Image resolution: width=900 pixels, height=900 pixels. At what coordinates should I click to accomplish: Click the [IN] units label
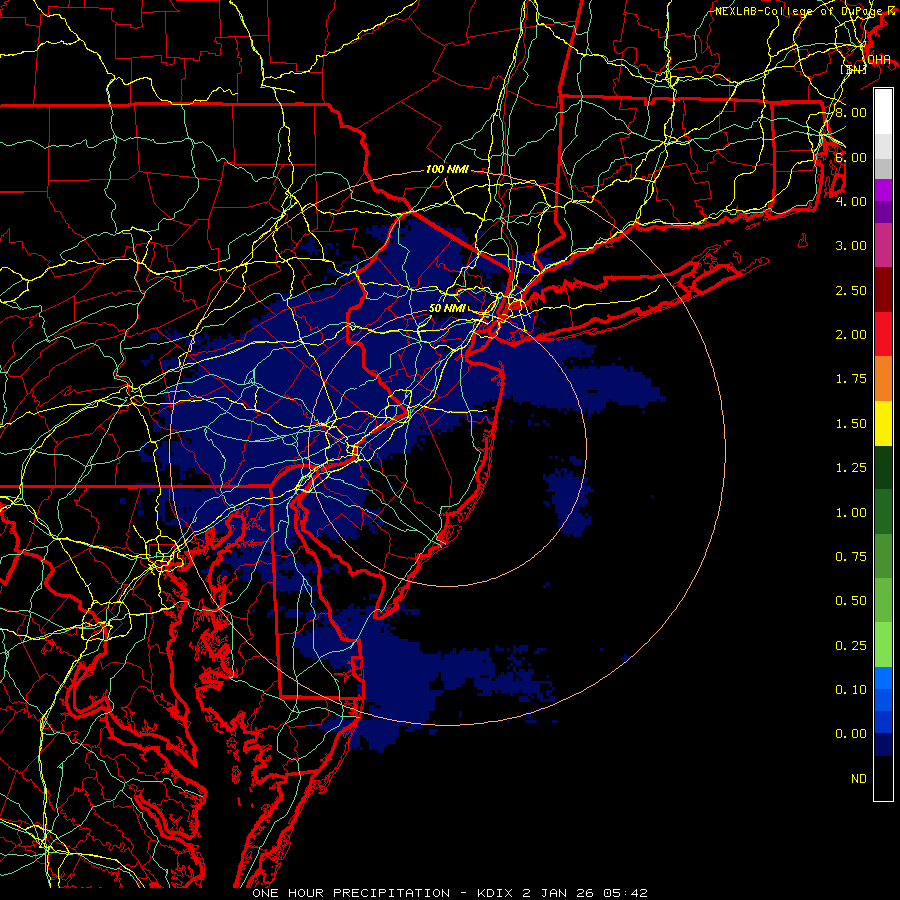point(853,69)
